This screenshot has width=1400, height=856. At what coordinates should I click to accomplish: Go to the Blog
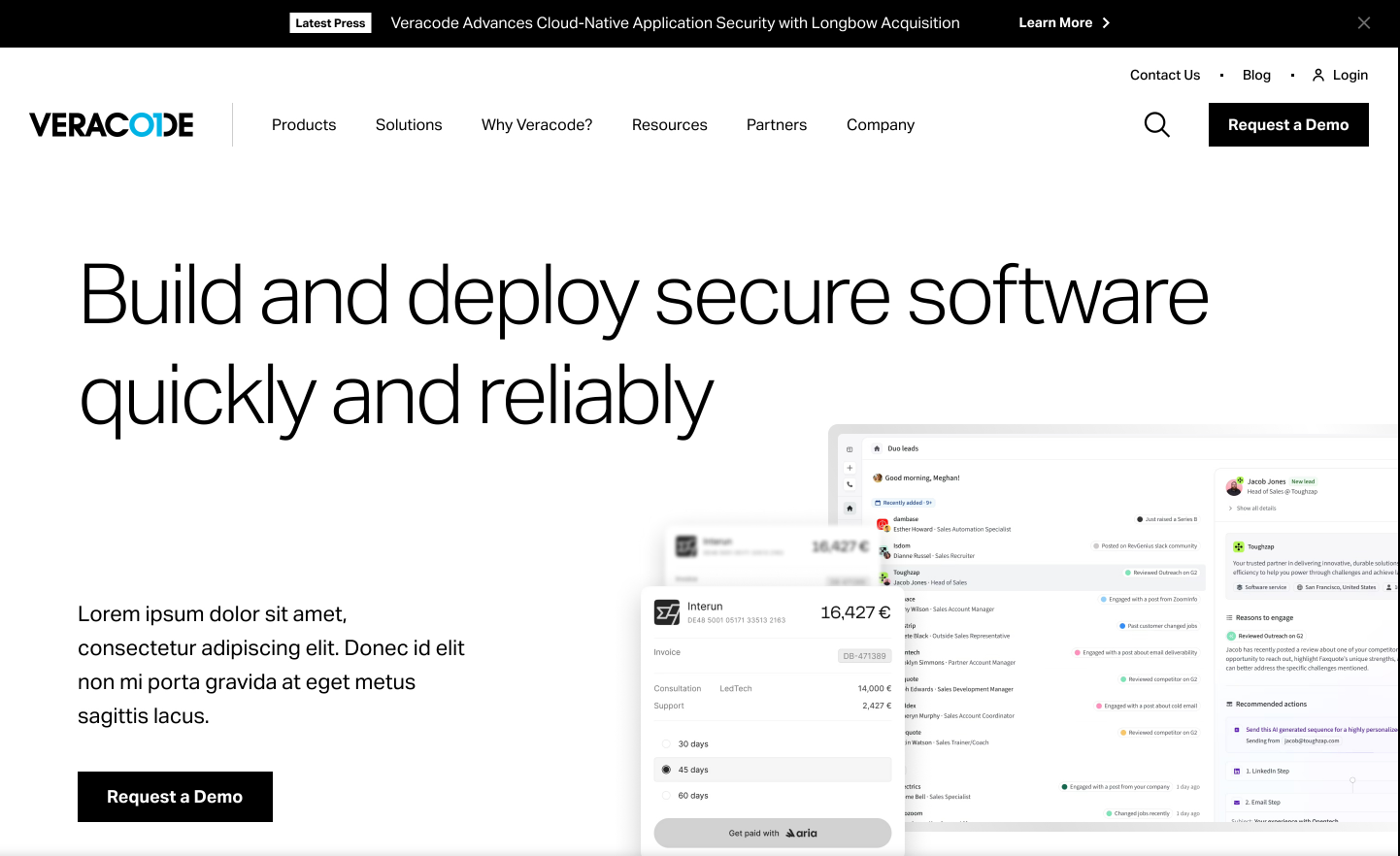(1256, 75)
